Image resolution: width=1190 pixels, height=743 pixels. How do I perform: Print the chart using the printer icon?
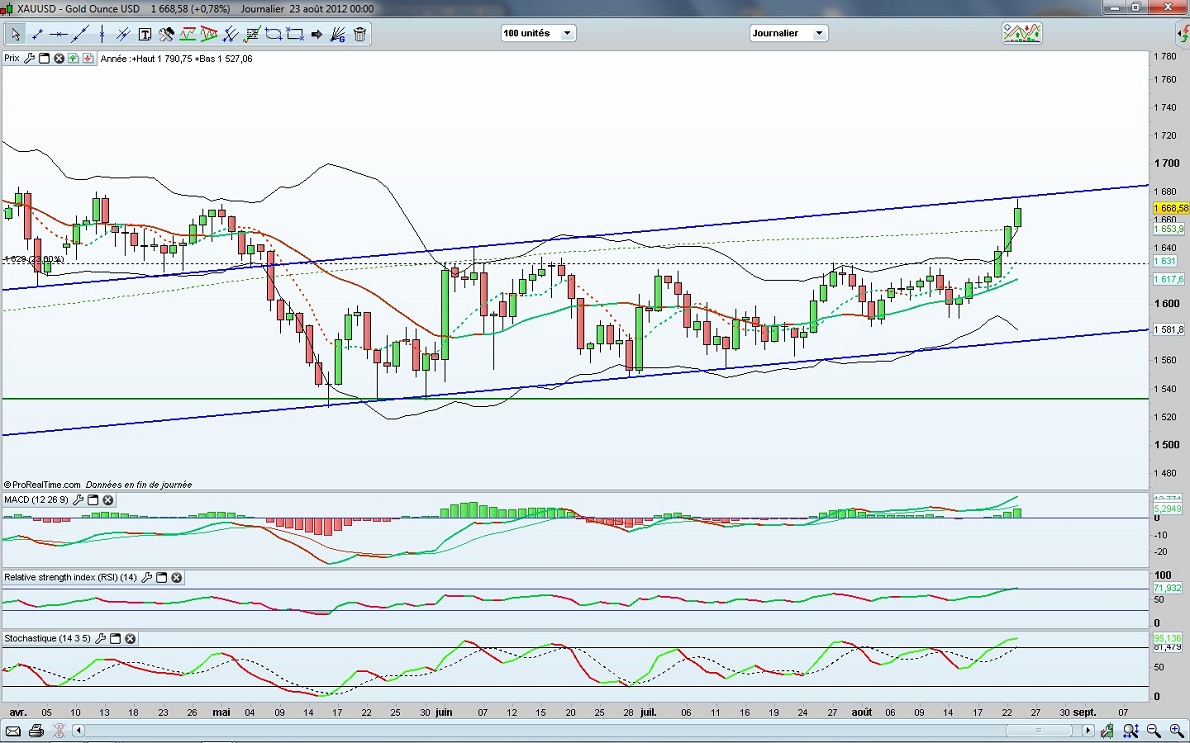36,731
